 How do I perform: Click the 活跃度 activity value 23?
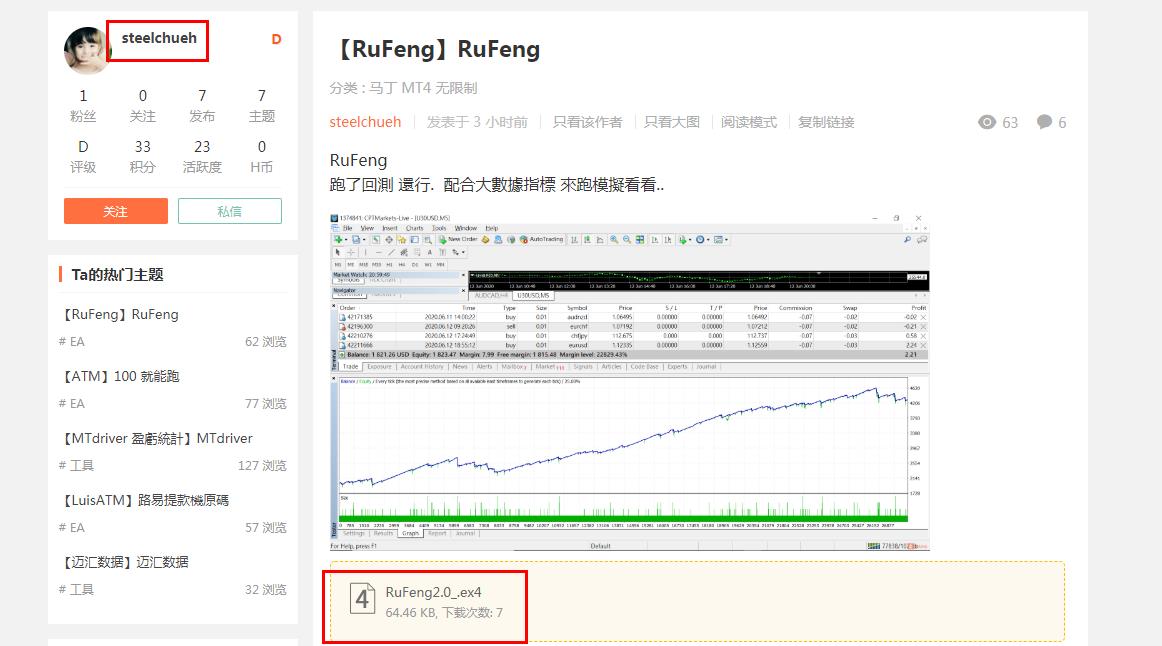[202, 147]
